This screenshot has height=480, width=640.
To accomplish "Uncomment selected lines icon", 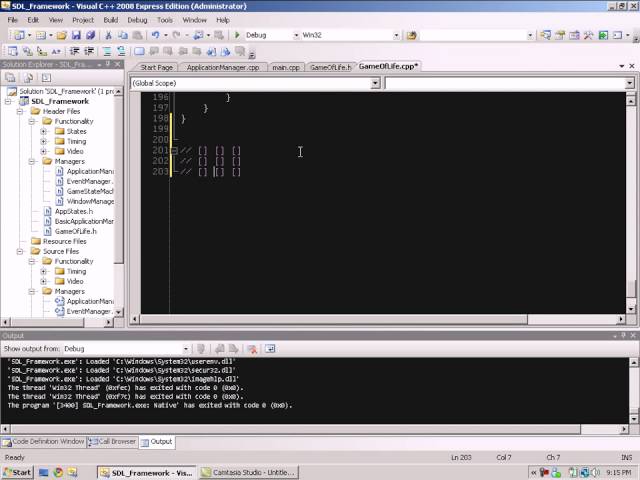I will pos(121,51).
